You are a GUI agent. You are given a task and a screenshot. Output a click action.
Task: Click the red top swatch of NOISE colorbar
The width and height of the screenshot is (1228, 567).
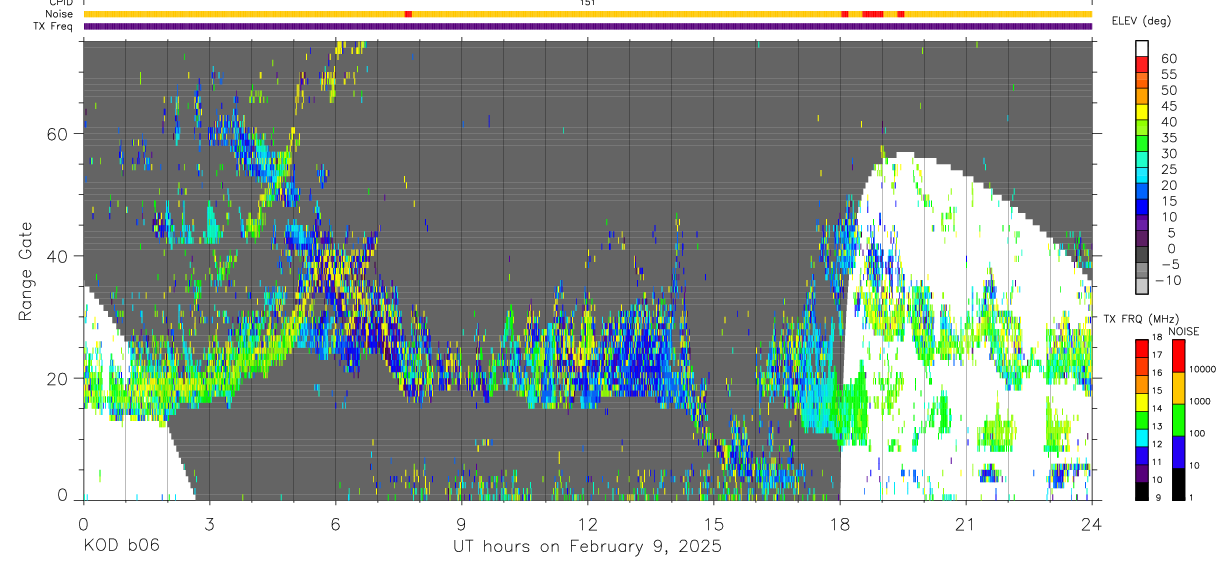(x=1178, y=355)
